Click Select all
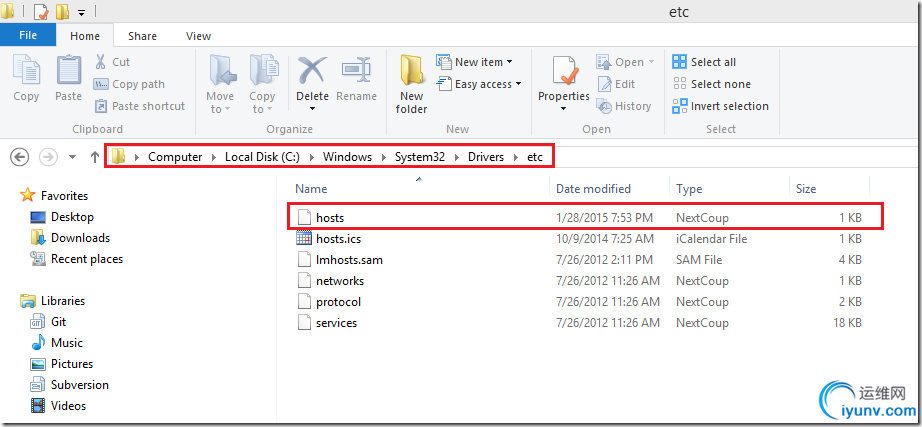Image resolution: width=922 pixels, height=427 pixels. click(x=704, y=62)
